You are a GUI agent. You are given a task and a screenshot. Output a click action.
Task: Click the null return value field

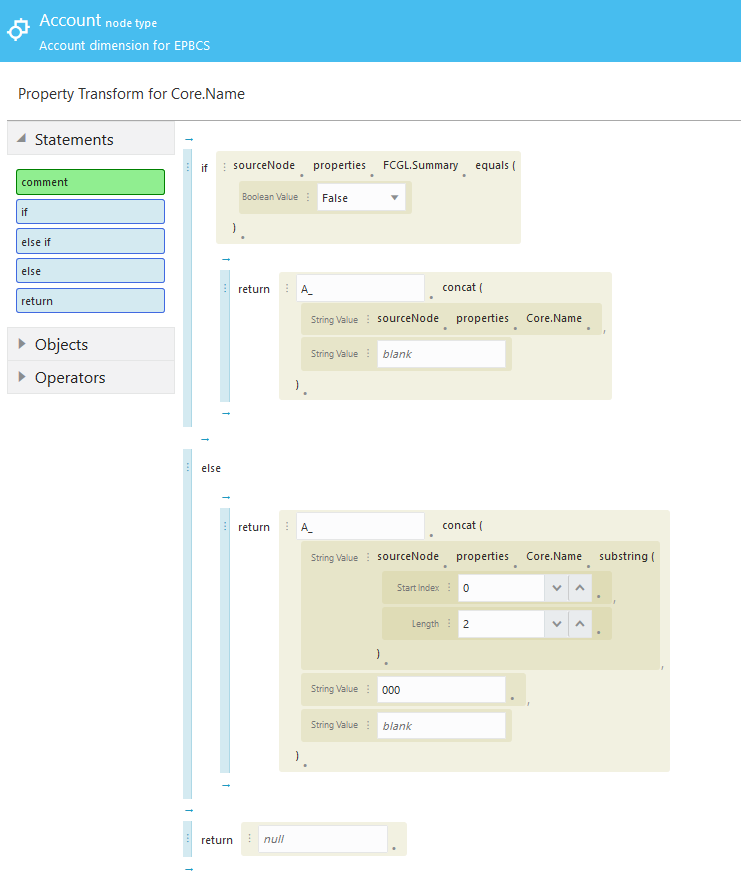(322, 840)
